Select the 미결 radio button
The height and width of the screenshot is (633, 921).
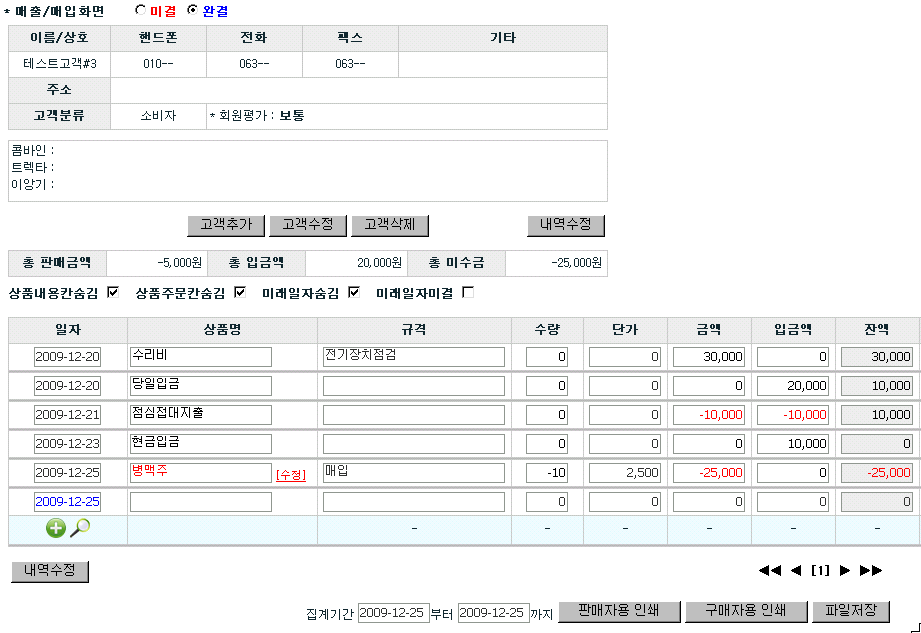click(140, 11)
